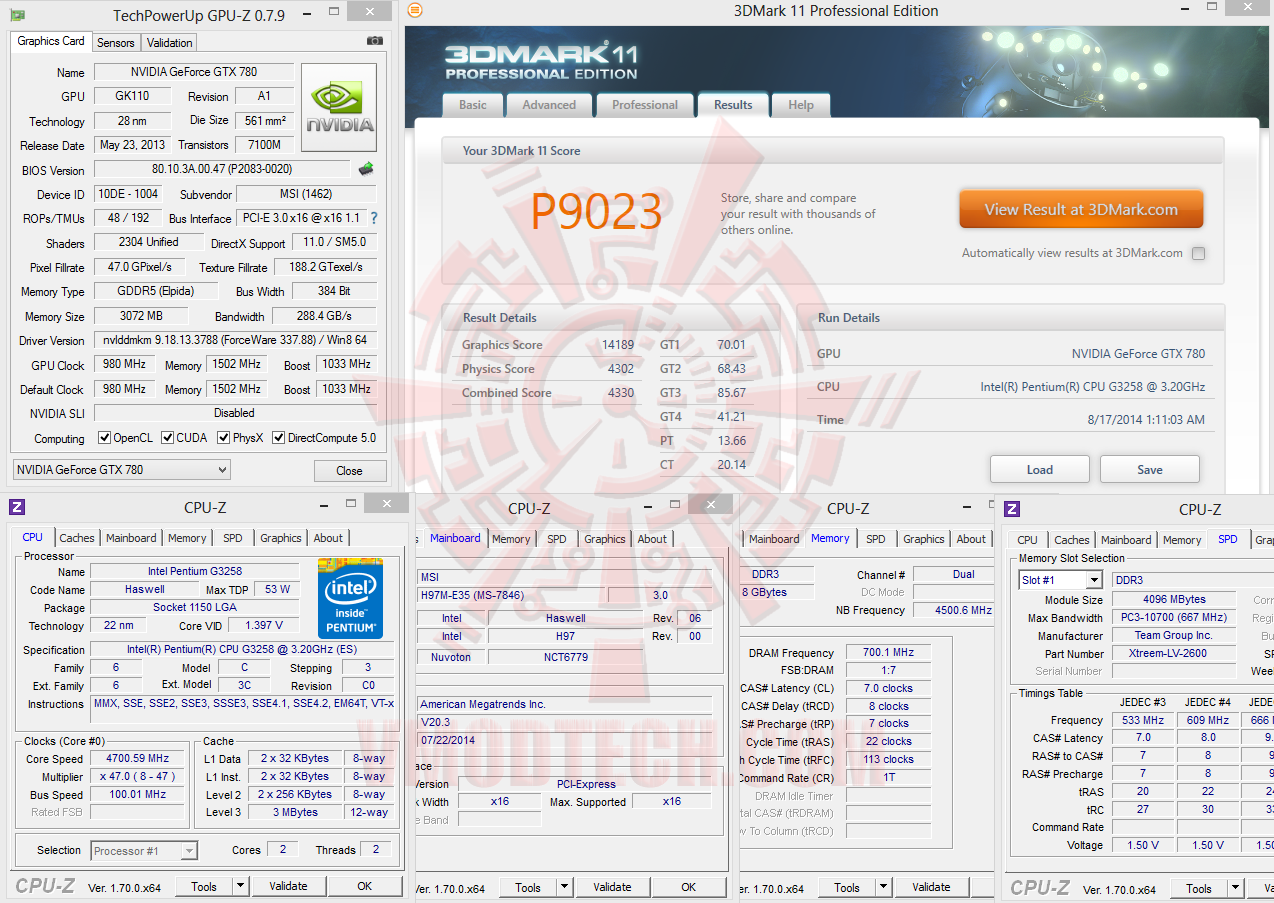The width and height of the screenshot is (1274, 903).
Task: Click the orange 3DMark 11 title bar icon
Action: point(415,10)
